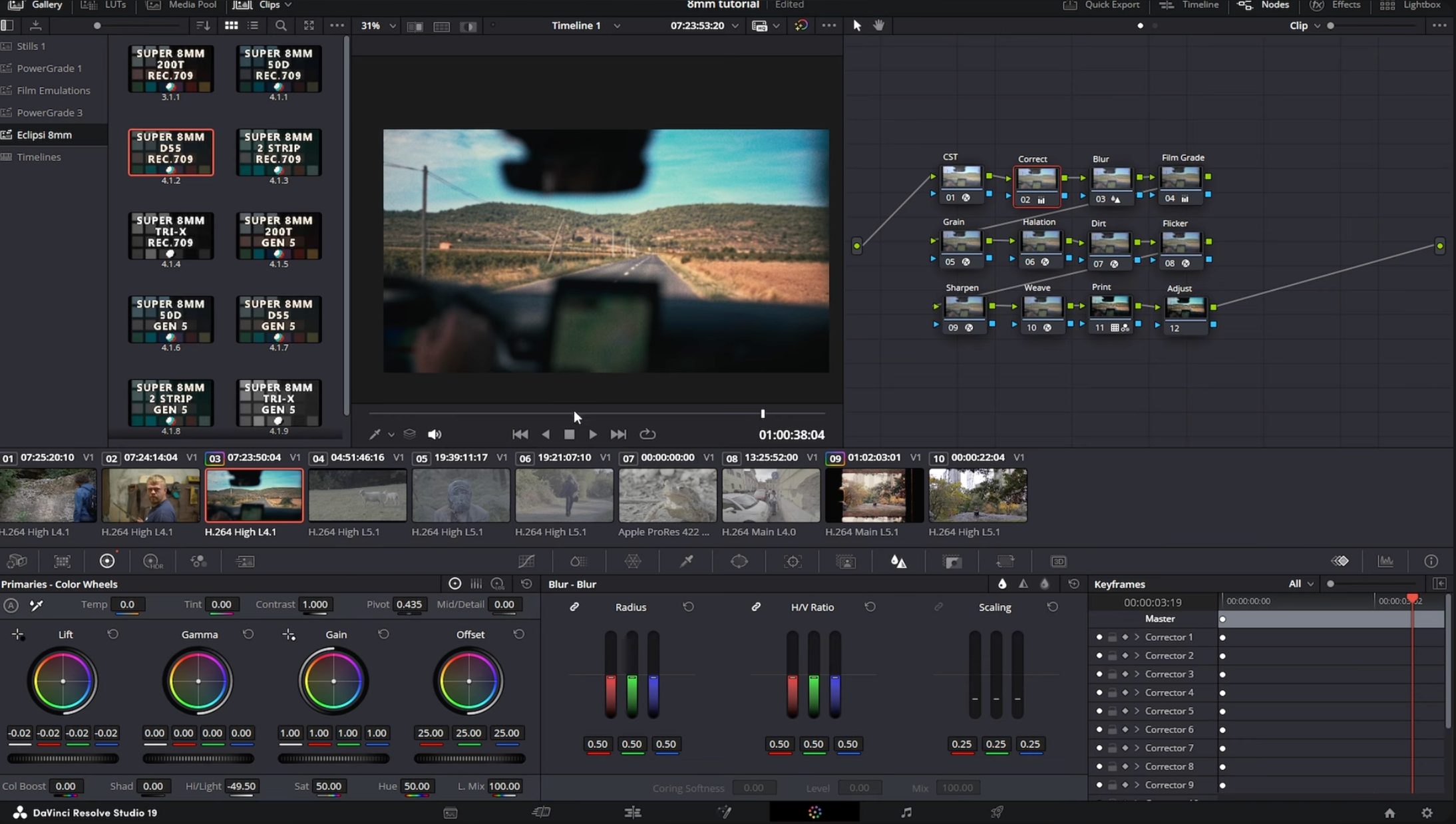
Task: Switch to the Fusion page
Action: [725, 812]
